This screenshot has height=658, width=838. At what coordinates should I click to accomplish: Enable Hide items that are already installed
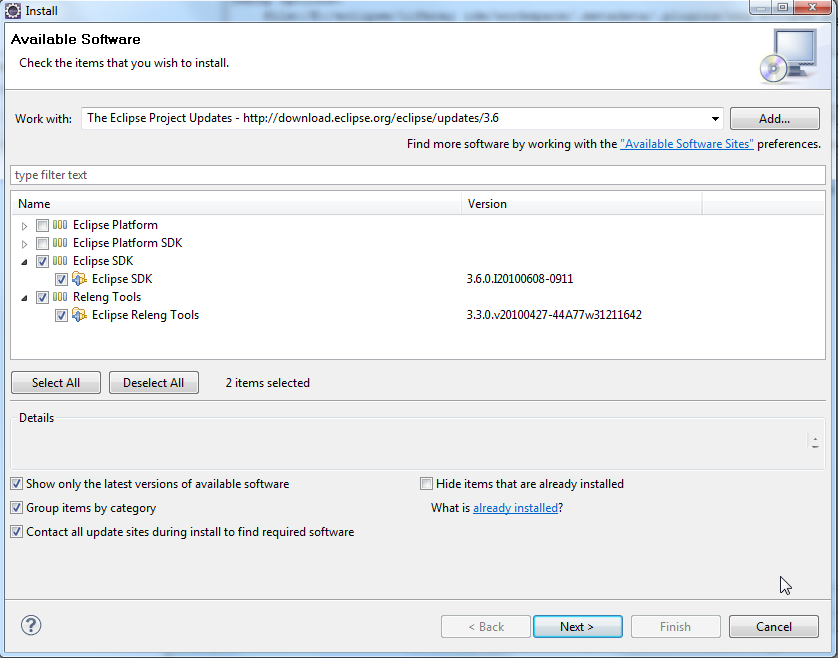pos(427,484)
